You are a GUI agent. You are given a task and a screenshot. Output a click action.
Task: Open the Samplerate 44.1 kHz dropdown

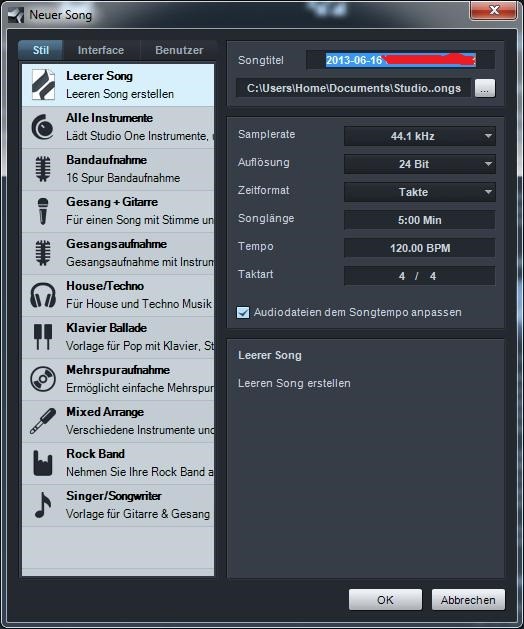[420, 136]
